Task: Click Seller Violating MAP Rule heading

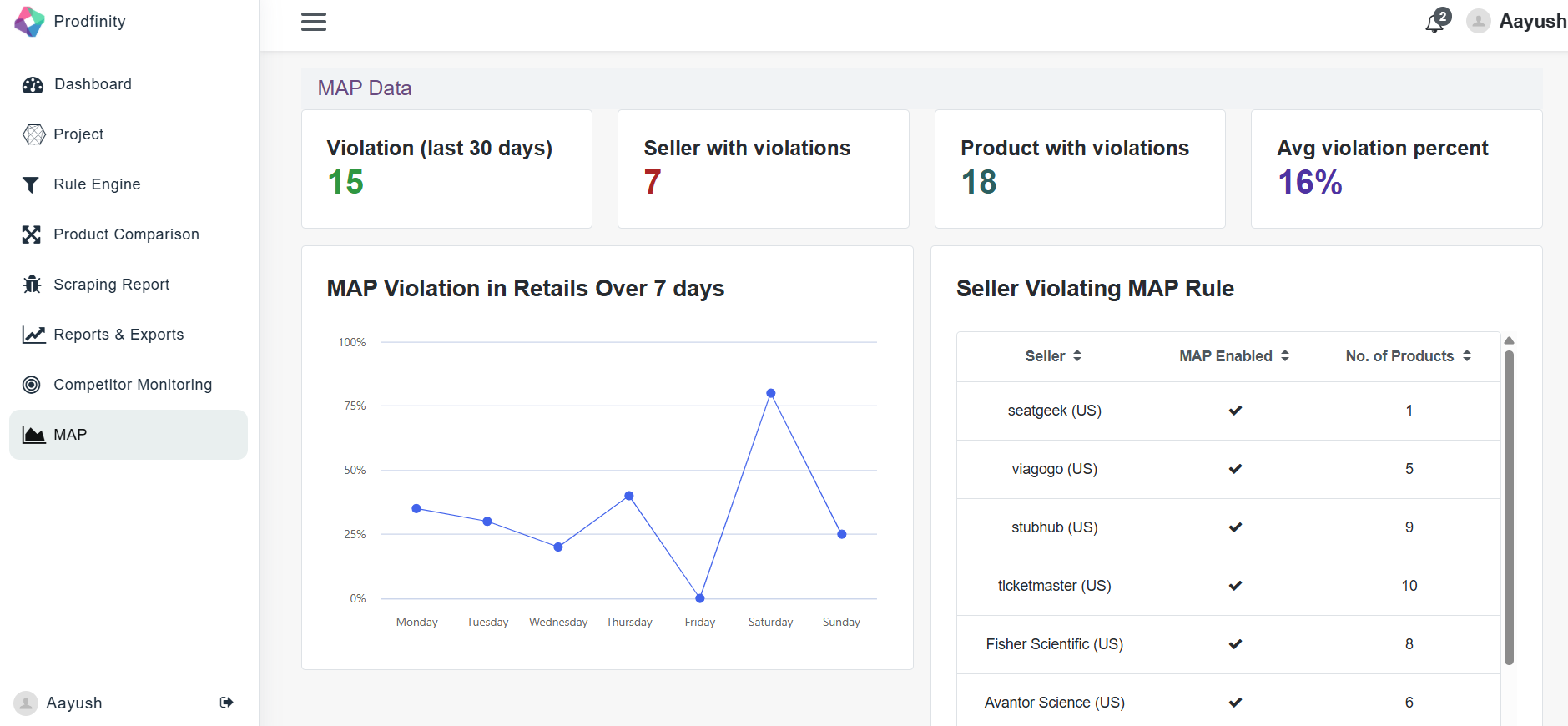Action: click(1095, 289)
